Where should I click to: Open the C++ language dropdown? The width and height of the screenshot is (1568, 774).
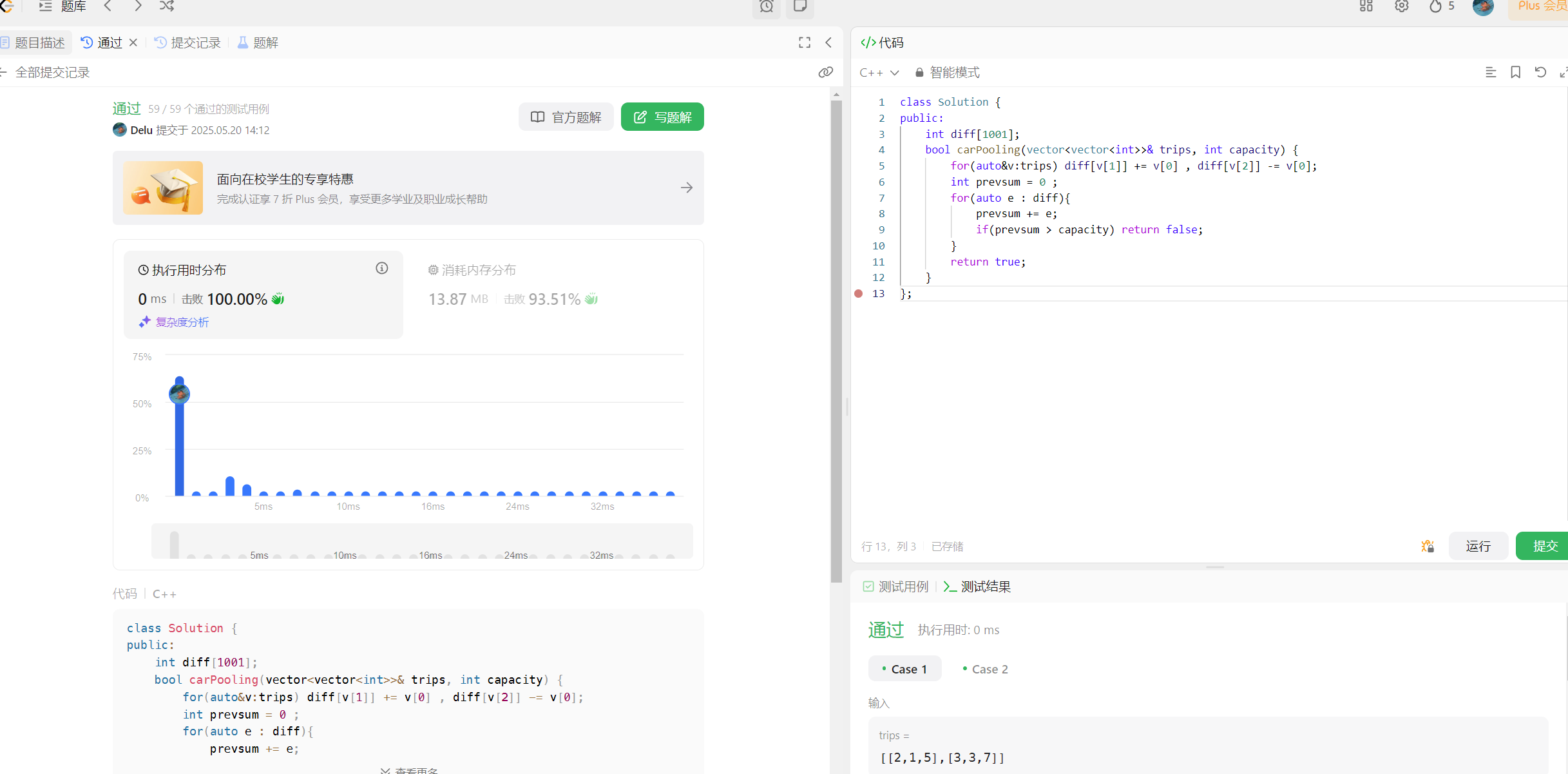click(x=879, y=73)
